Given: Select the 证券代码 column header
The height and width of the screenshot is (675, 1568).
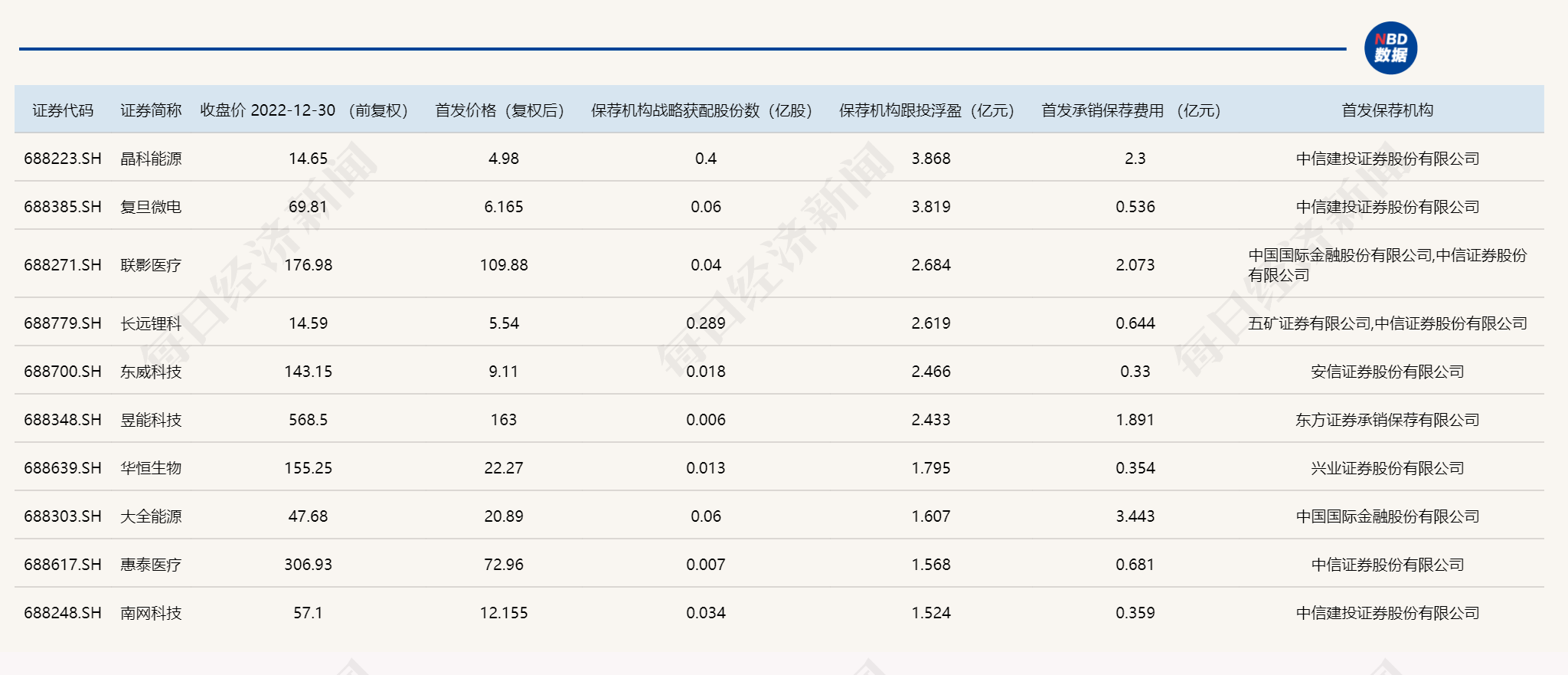Looking at the screenshot, I should coord(63,110).
